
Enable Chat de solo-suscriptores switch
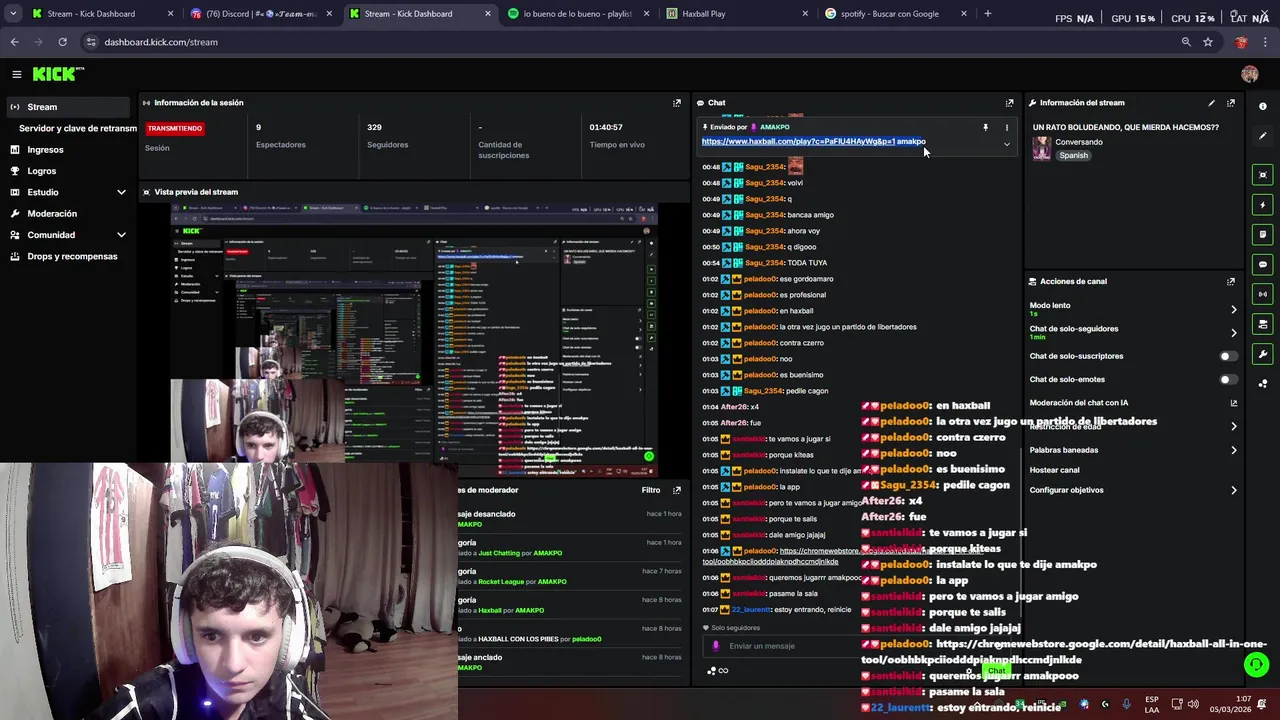(x=1228, y=356)
